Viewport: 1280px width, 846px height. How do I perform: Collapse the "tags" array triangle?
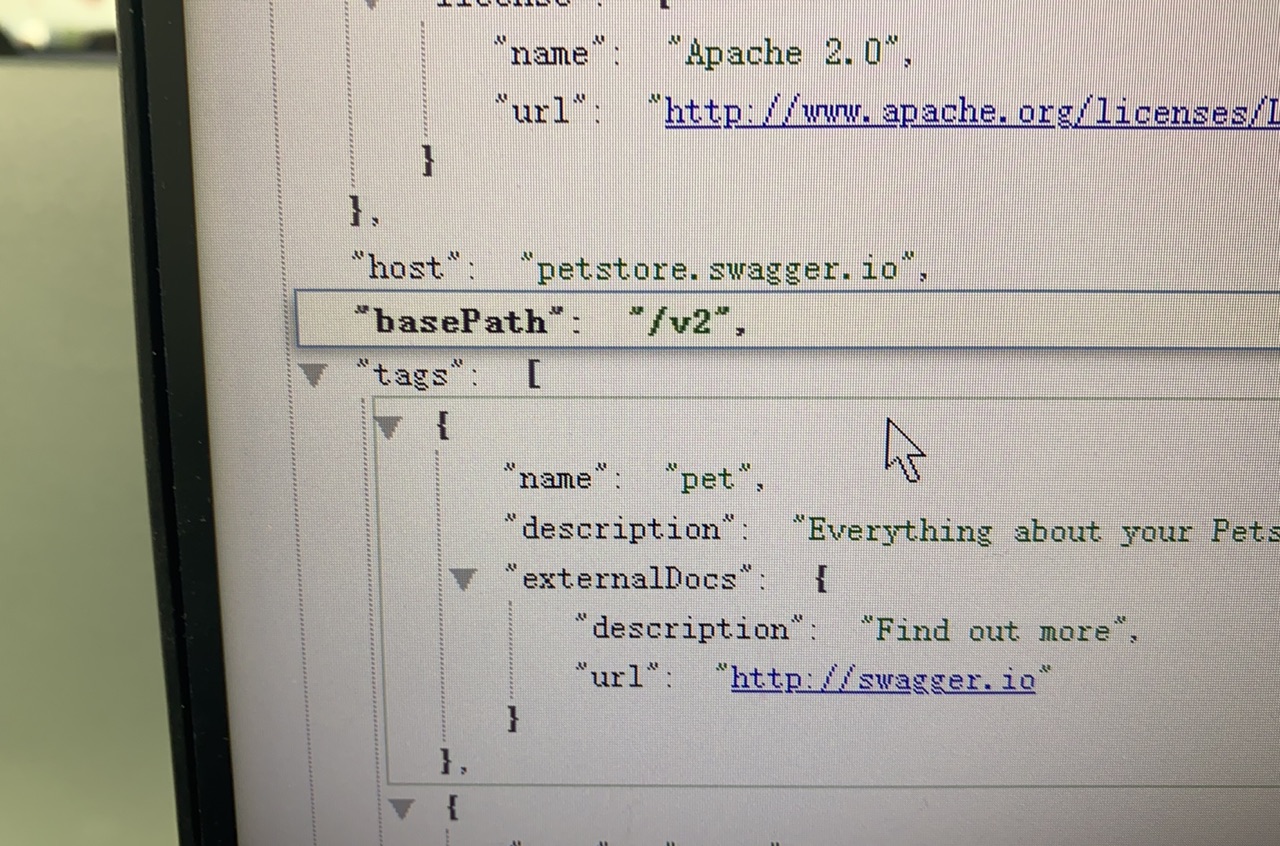pos(314,375)
